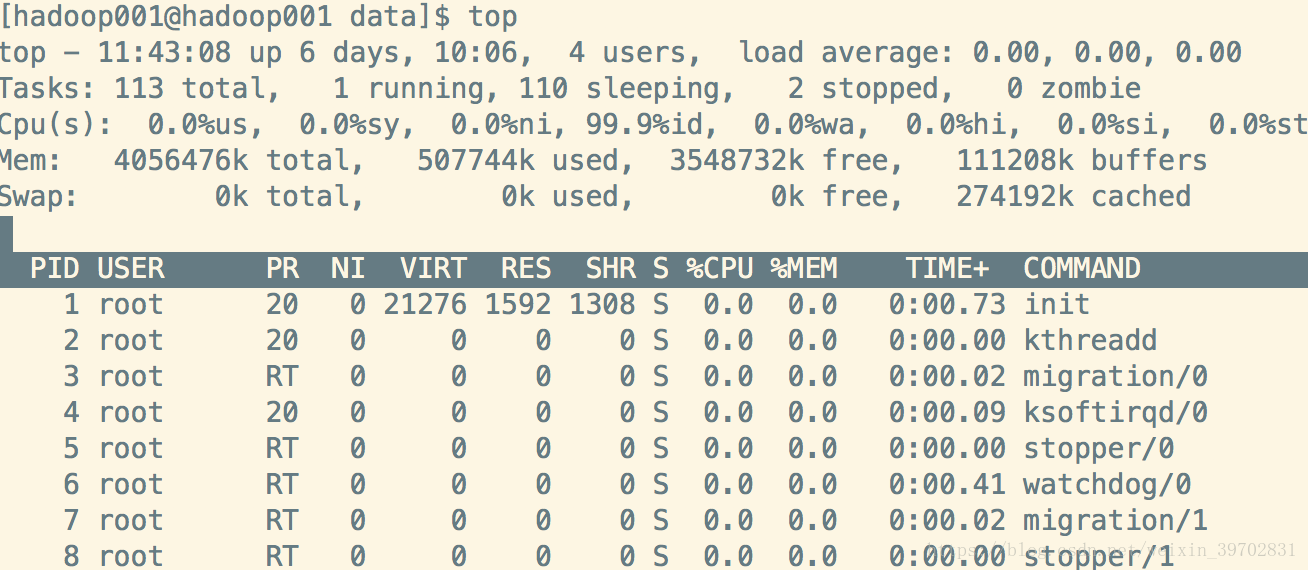Select the watchdog/0 time 0:00.41

(947, 484)
